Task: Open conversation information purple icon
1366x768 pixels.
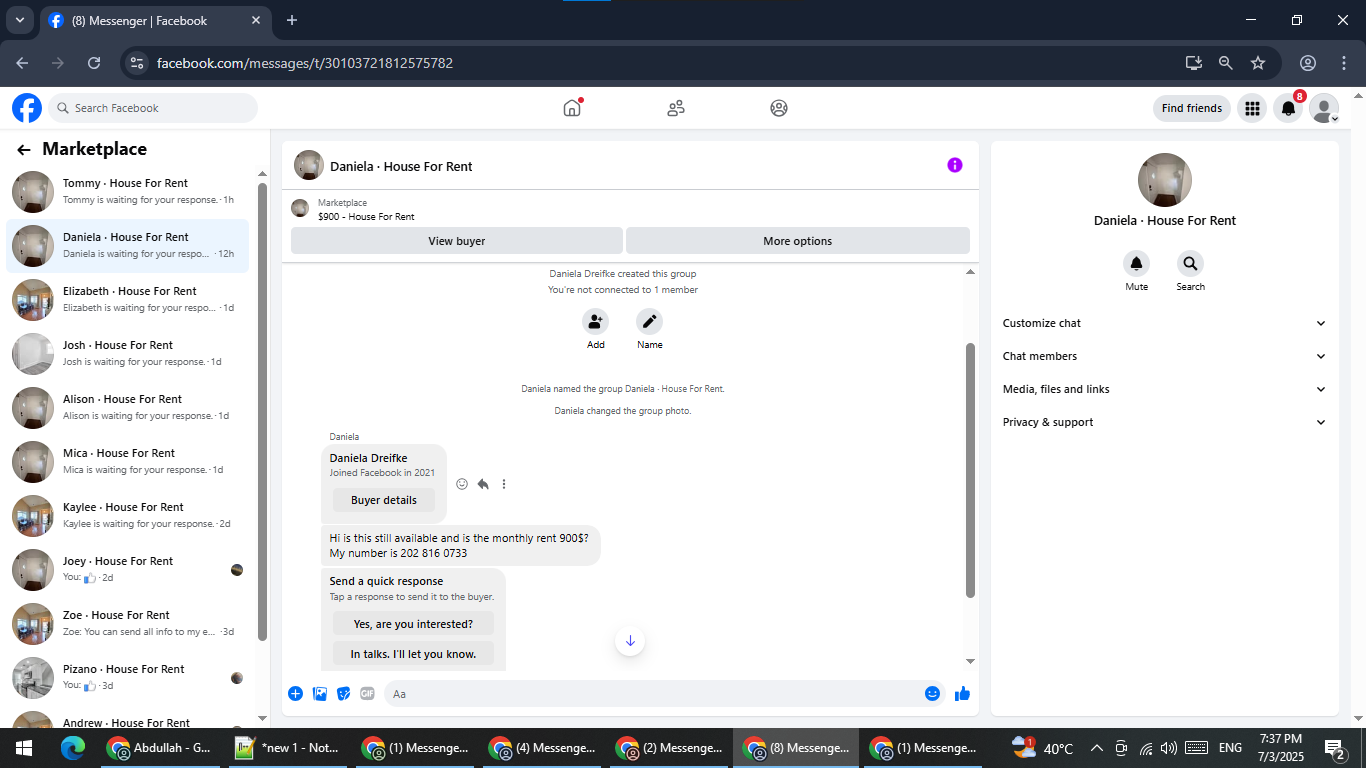Action: pos(955,165)
